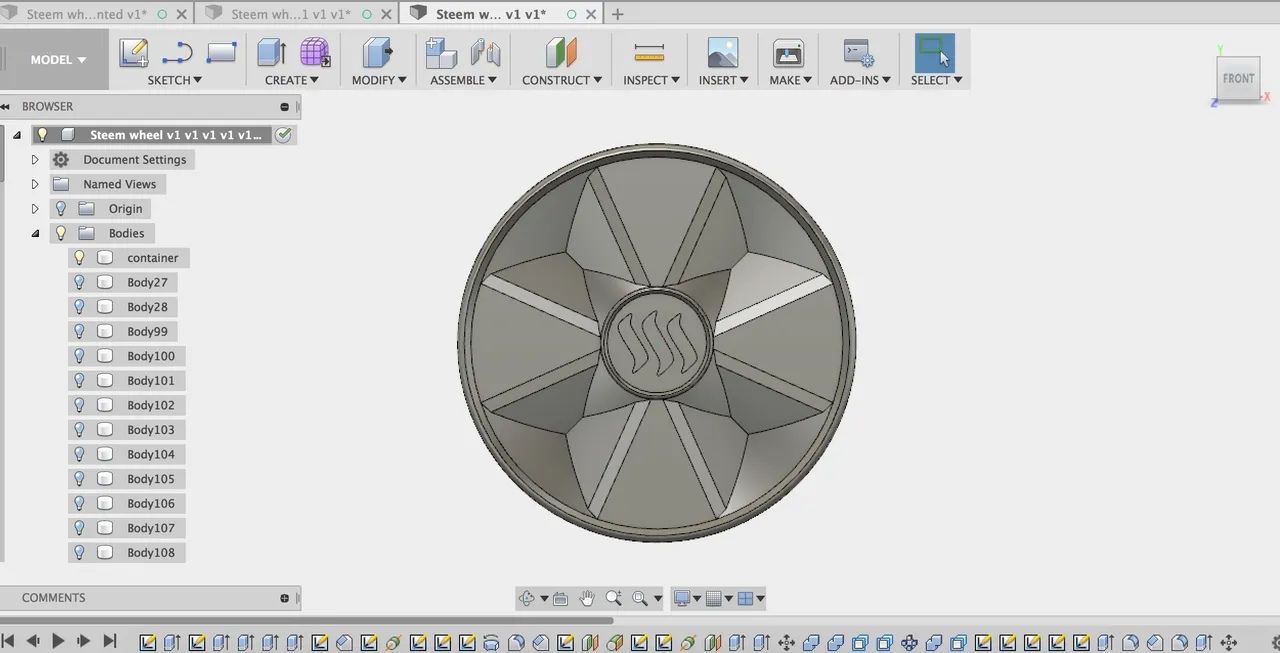Image resolution: width=1280 pixels, height=653 pixels.
Task: Click the Grid and Snaps icon
Action: [x=714, y=599]
